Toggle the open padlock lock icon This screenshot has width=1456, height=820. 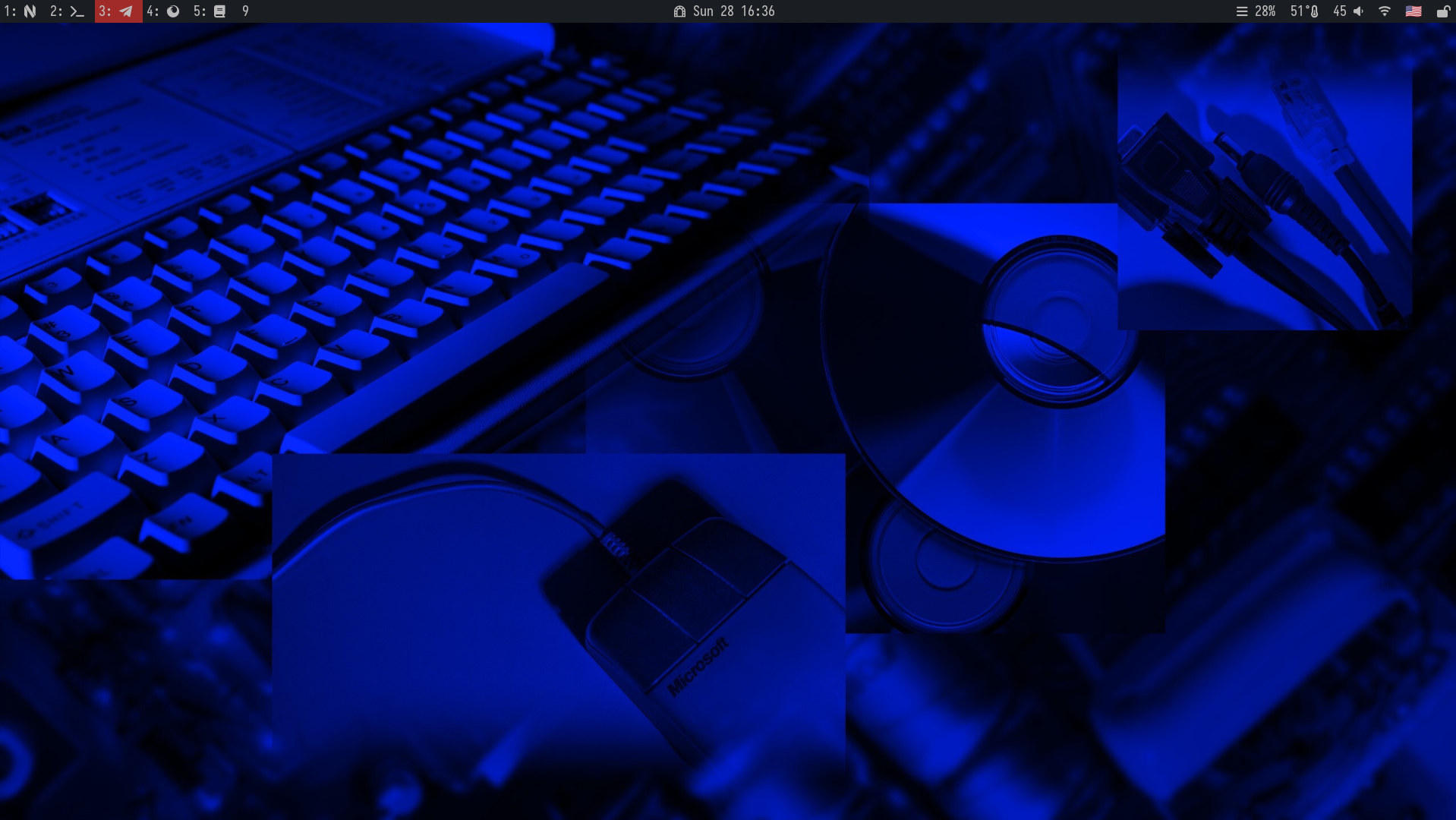(x=1442, y=11)
